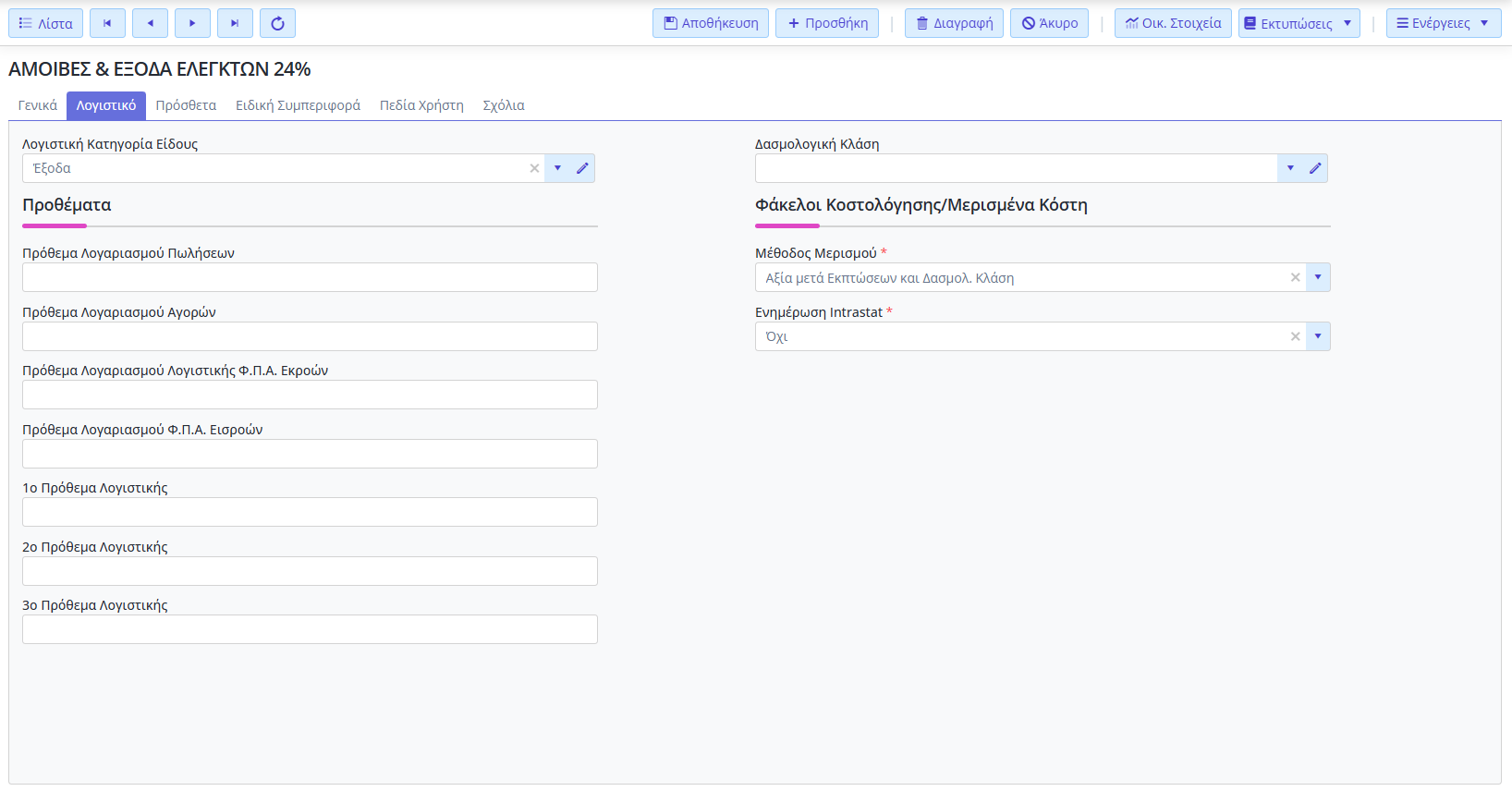Viewport: 1512px width, 791px height.
Task: Clear the Έξοδα category value
Action: (534, 168)
